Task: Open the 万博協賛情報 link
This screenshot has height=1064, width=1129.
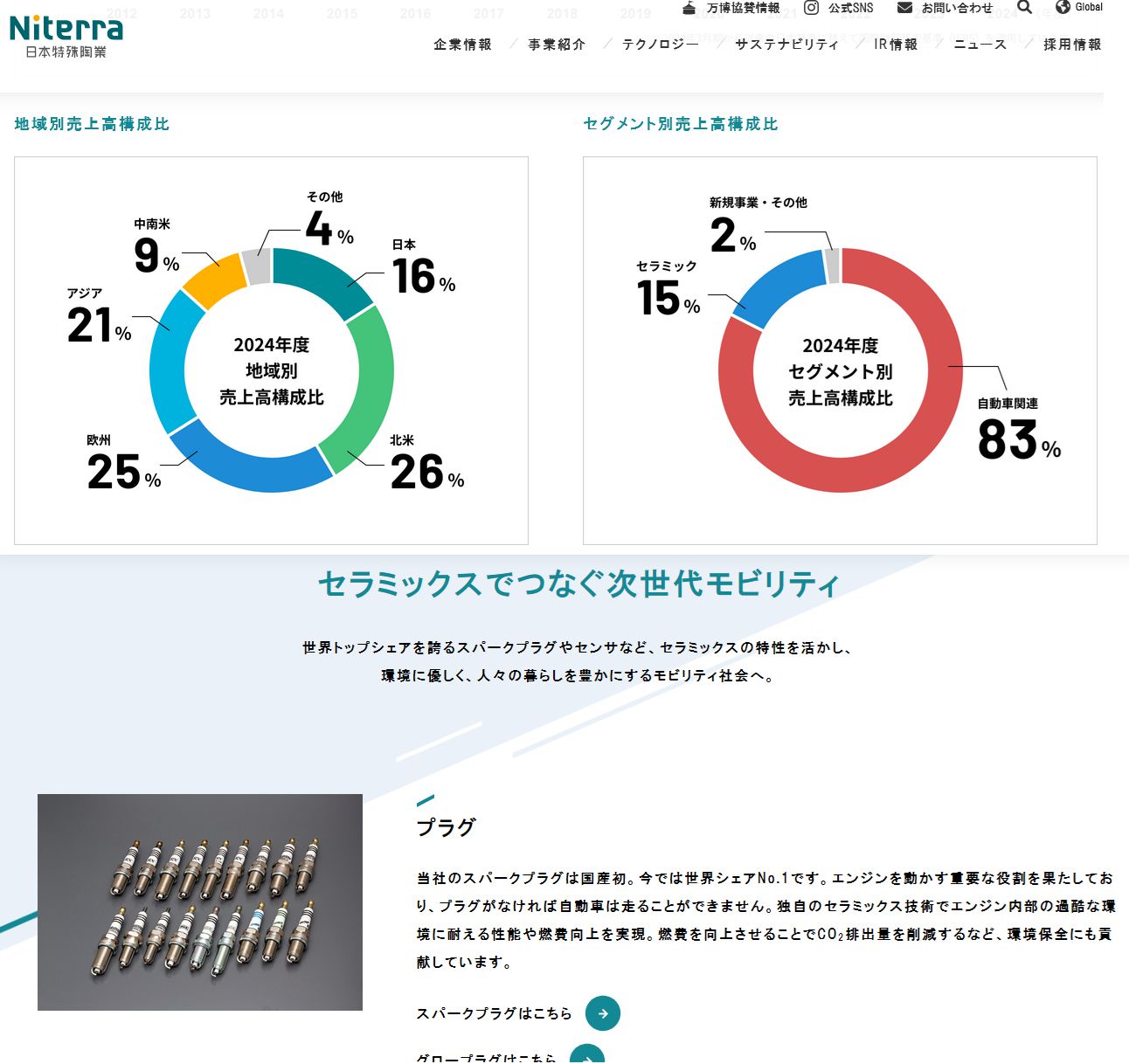Action: tap(743, 8)
